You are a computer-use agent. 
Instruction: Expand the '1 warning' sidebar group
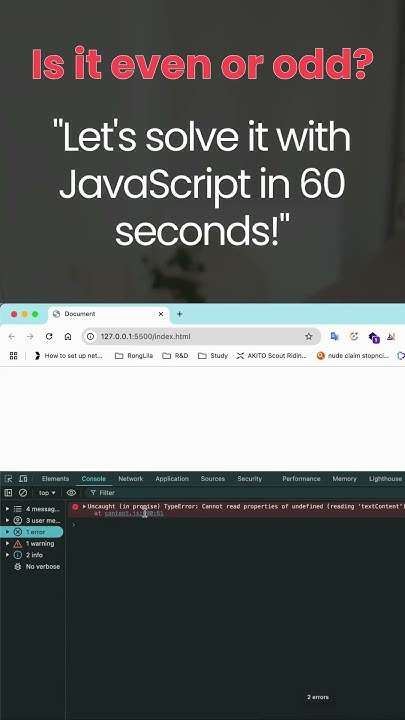7,543
